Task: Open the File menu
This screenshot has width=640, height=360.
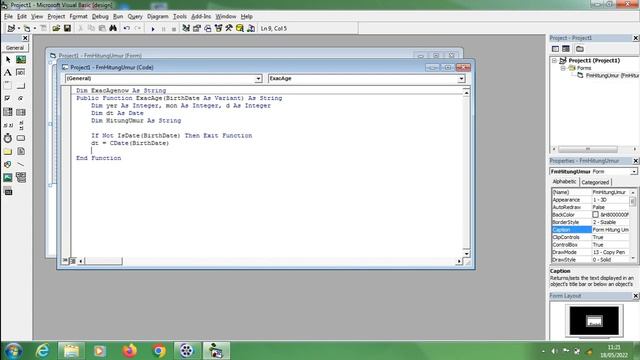Action: tap(8, 16)
